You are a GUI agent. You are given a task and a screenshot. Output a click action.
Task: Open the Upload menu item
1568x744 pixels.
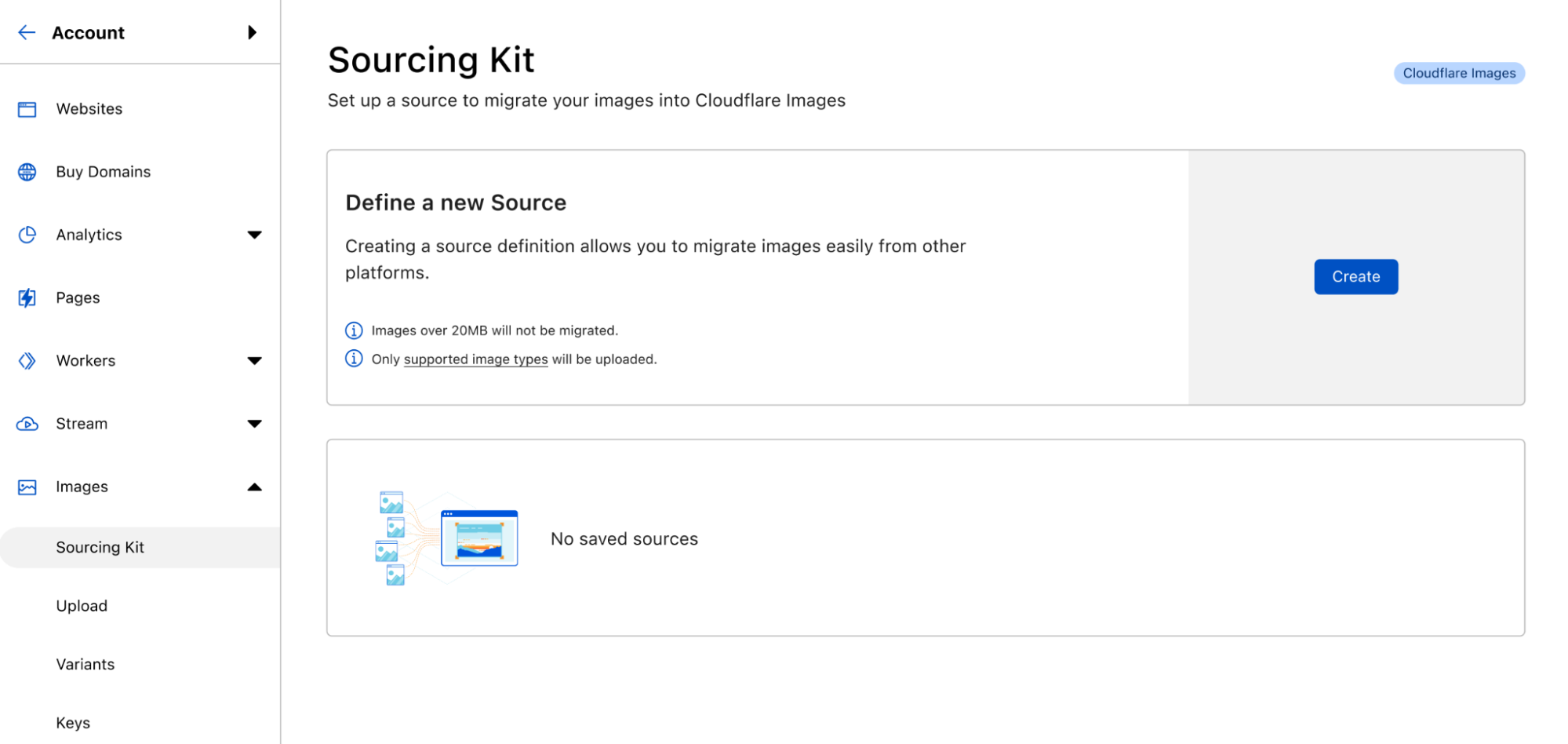[x=82, y=606]
